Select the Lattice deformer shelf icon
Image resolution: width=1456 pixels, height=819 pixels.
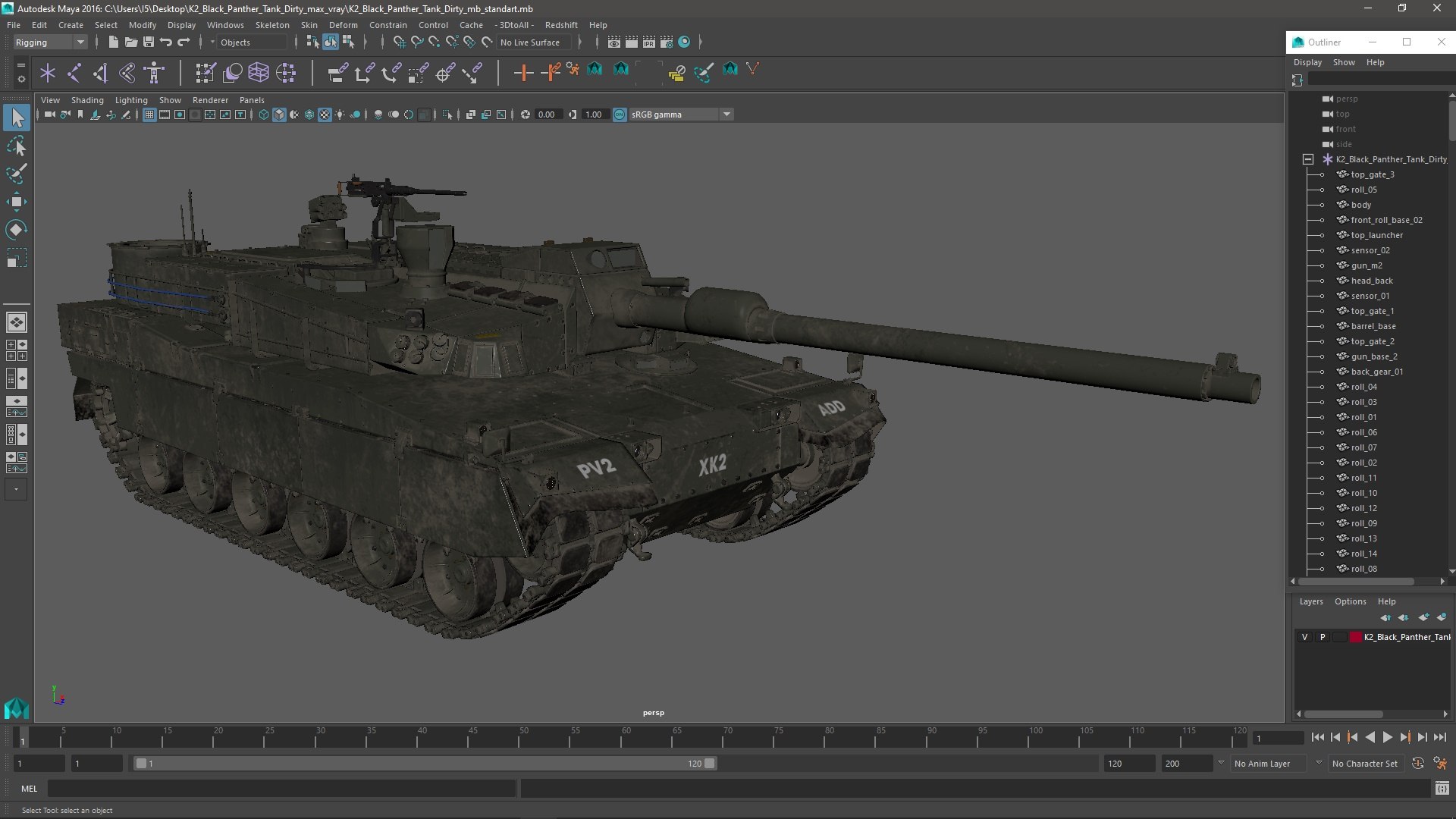(x=259, y=73)
